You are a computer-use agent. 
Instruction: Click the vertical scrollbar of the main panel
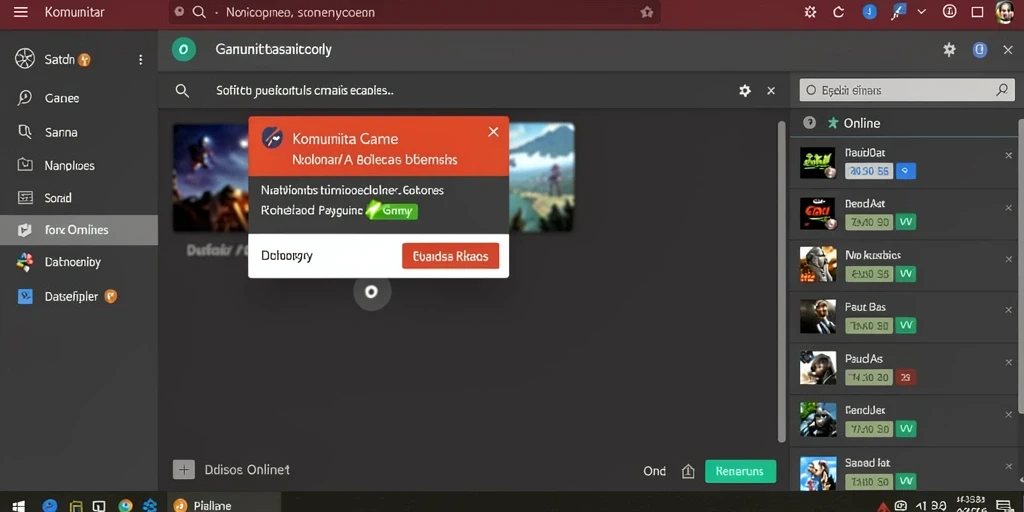click(781, 281)
